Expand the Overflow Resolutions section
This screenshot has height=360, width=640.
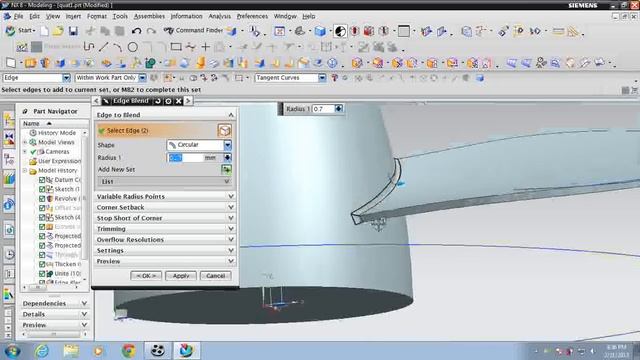tap(165, 240)
